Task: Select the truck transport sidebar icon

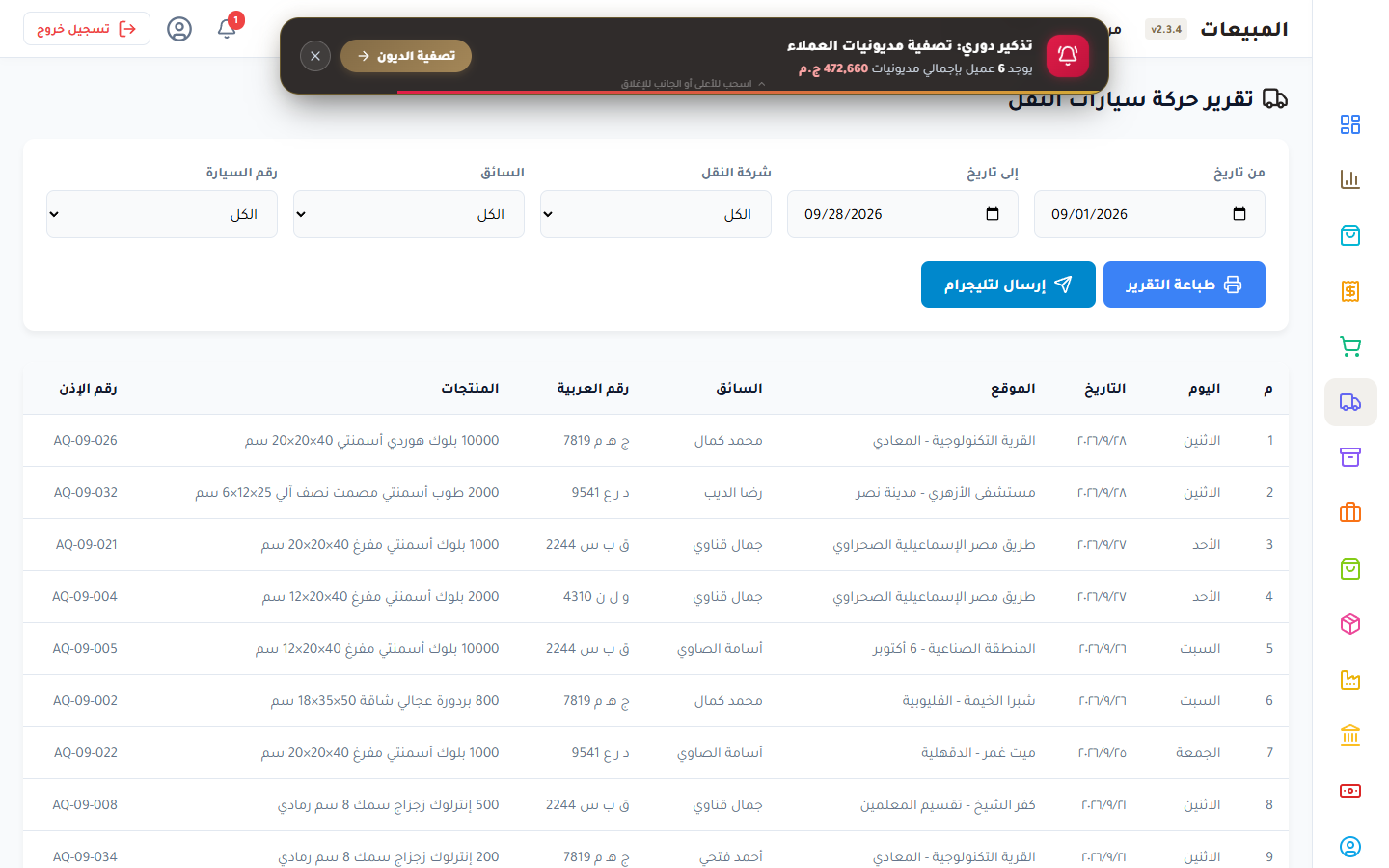Action: 1350,402
